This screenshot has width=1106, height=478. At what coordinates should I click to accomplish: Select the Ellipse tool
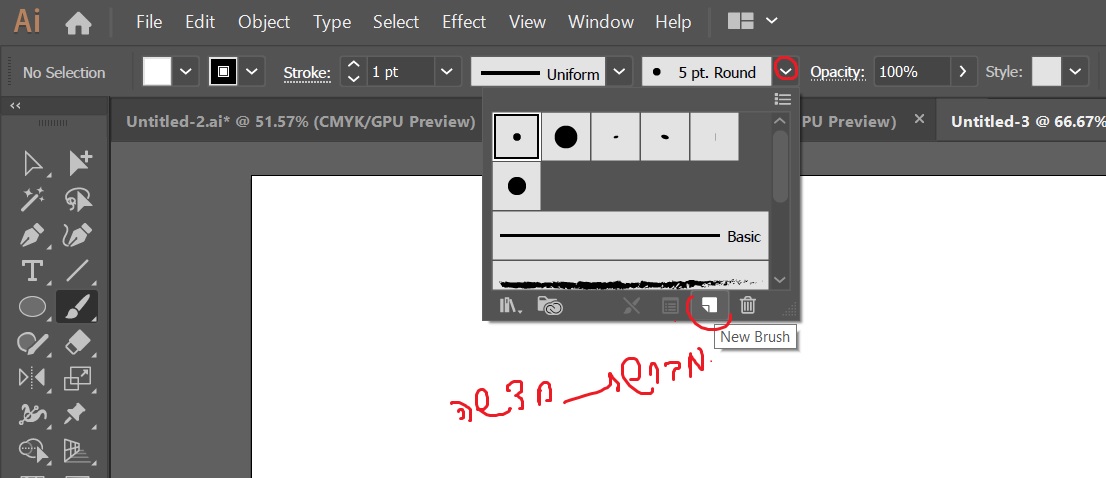click(33, 307)
